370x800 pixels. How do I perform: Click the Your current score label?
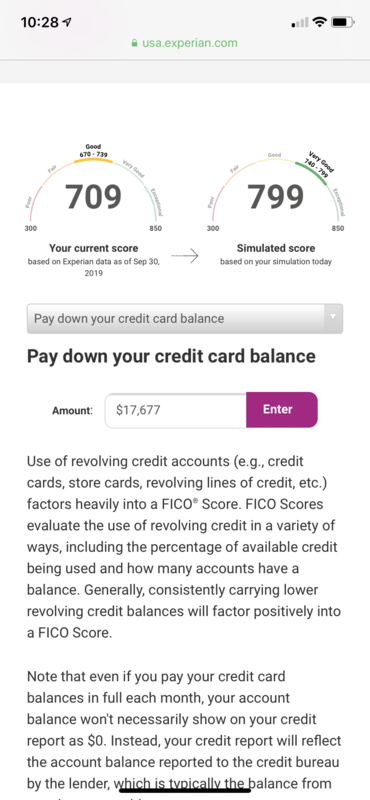click(x=93, y=248)
